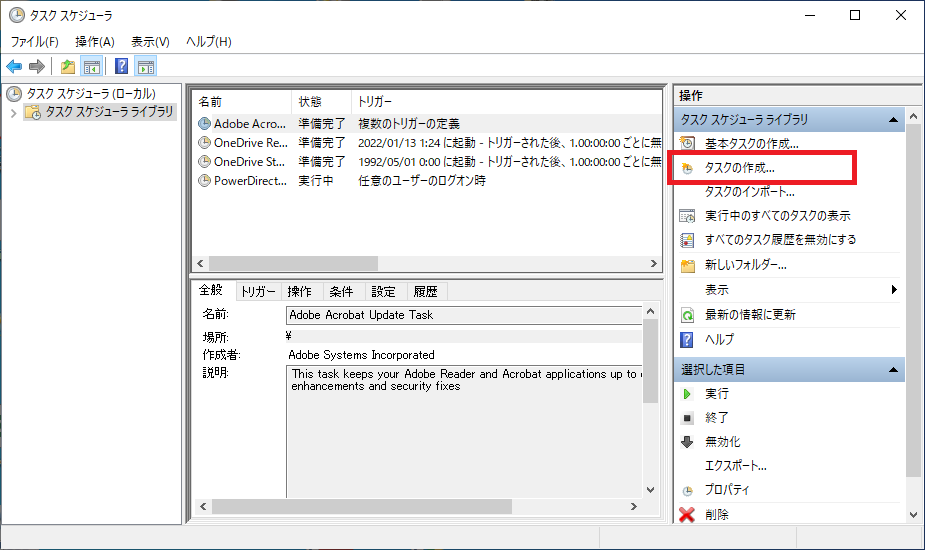Click 基本タスクの作成... action

(x=752, y=143)
